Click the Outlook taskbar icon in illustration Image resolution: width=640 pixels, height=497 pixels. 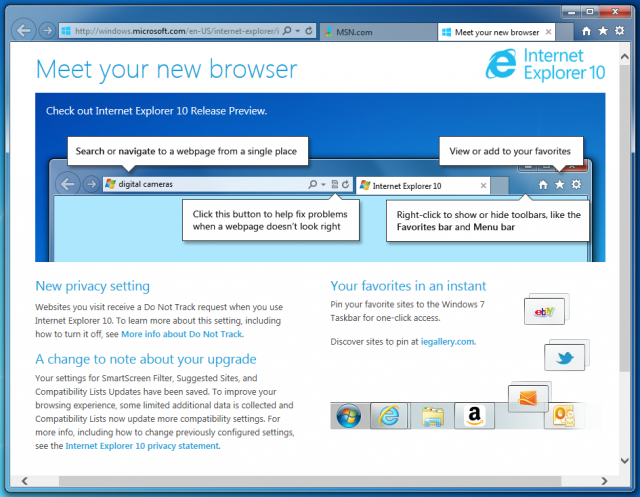pyautogui.click(x=563, y=416)
